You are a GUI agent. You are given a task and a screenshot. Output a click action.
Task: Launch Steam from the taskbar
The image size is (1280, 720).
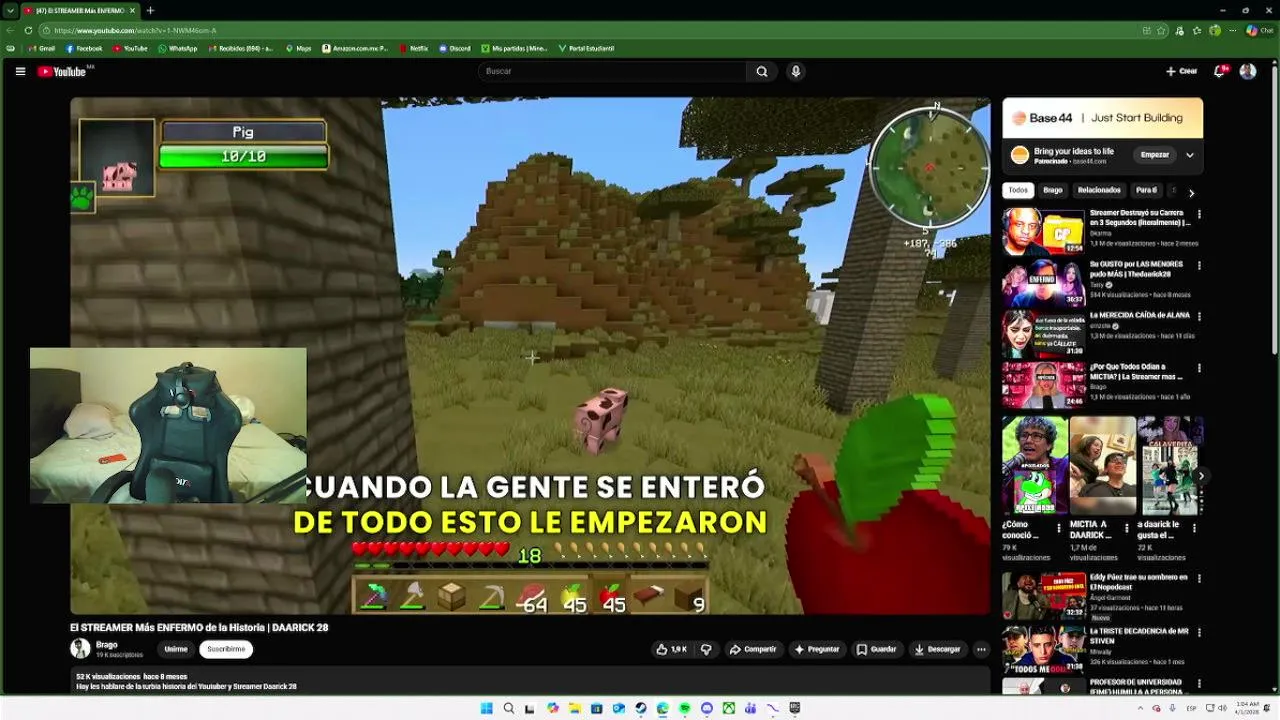point(641,708)
